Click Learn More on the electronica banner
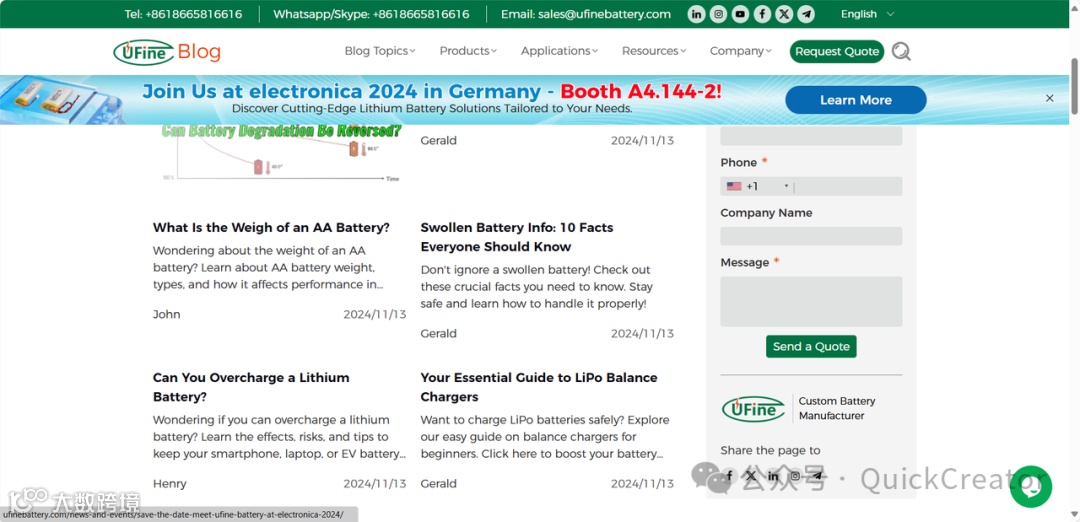Screen dimensions: 1080x522 click(x=855, y=100)
